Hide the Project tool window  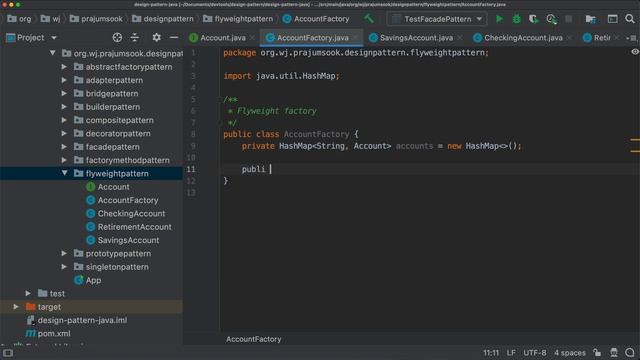[174, 38]
